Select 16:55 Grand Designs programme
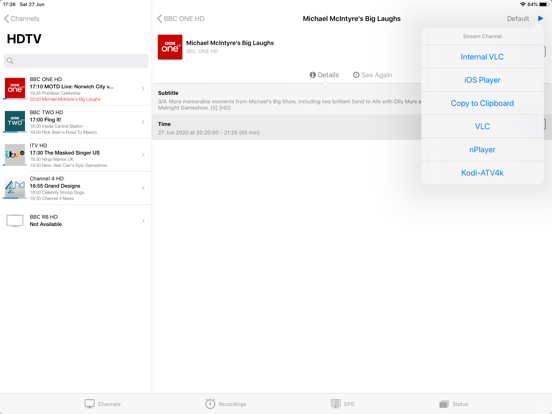This screenshot has height=414, width=552. 55,186
